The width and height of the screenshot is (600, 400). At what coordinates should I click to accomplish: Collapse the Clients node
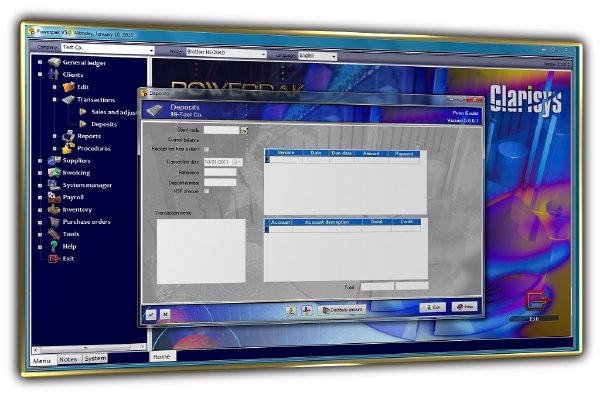[40, 74]
